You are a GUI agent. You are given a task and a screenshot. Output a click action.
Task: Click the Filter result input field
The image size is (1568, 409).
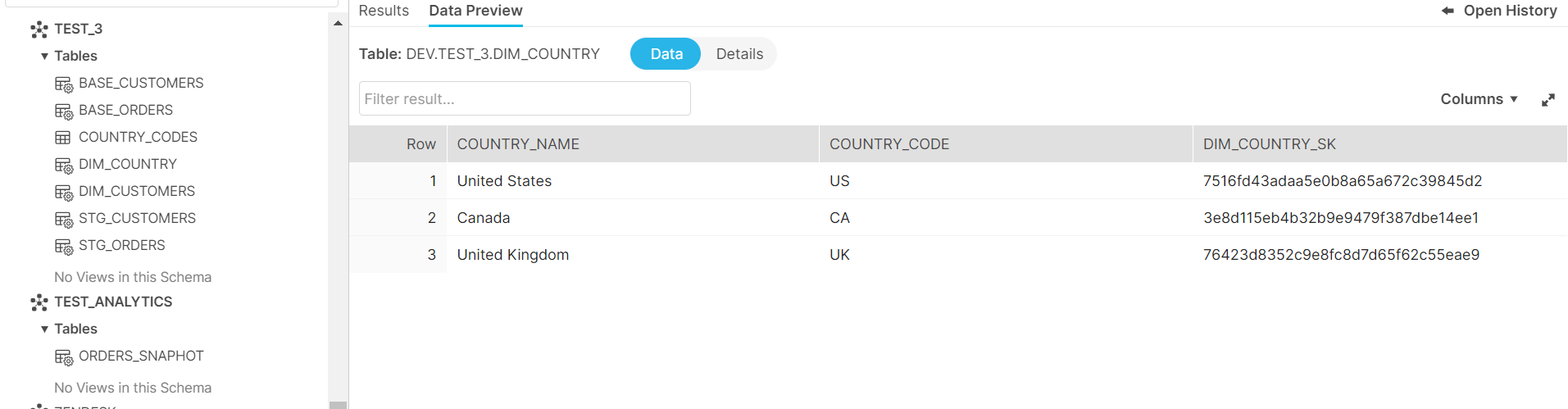point(525,99)
